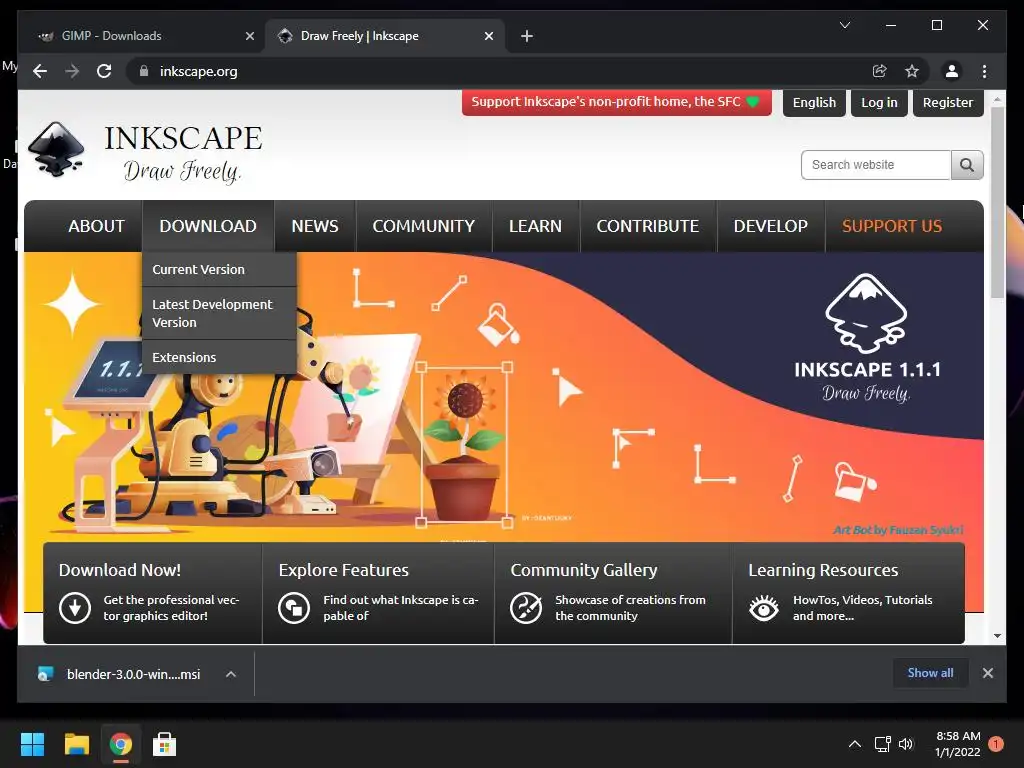Open Microsoft Store from taskbar
This screenshot has width=1024, height=768.
164,744
